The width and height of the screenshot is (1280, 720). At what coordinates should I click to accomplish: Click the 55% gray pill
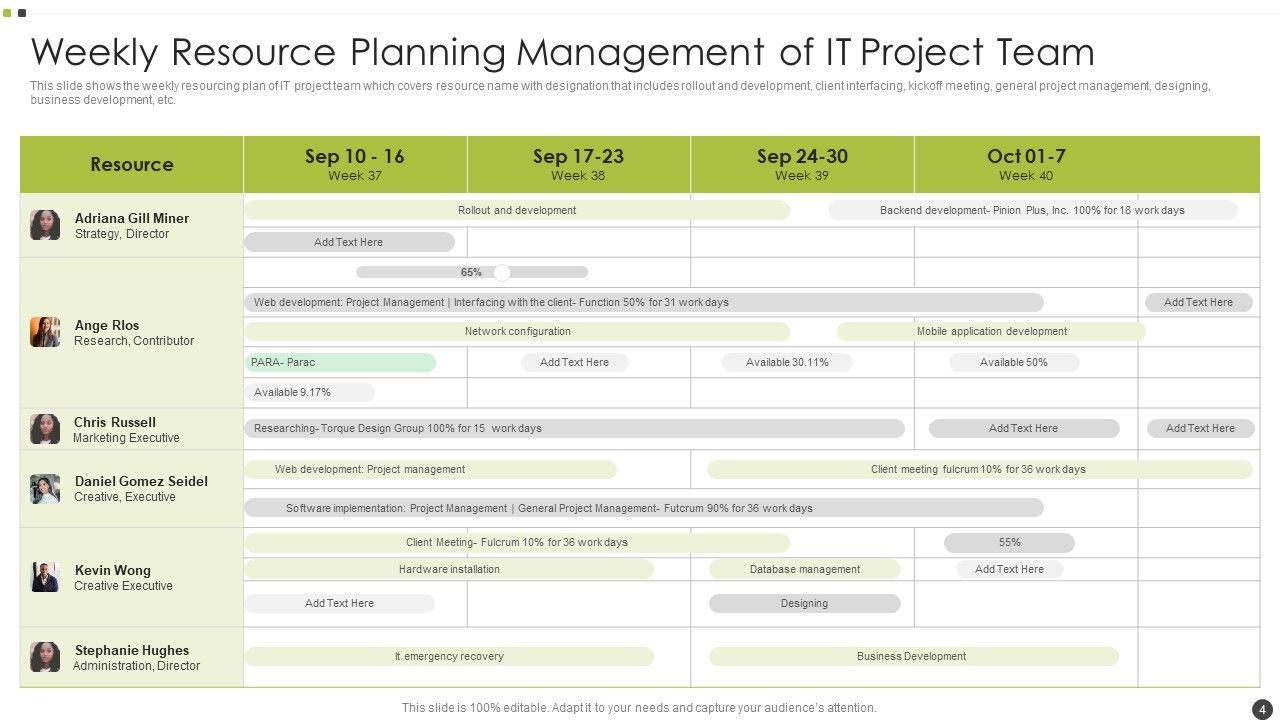pos(1009,542)
